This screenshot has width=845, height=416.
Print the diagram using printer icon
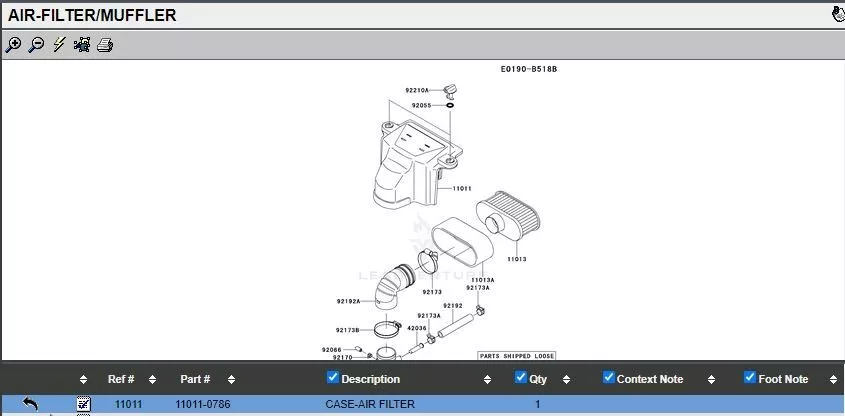click(105, 45)
